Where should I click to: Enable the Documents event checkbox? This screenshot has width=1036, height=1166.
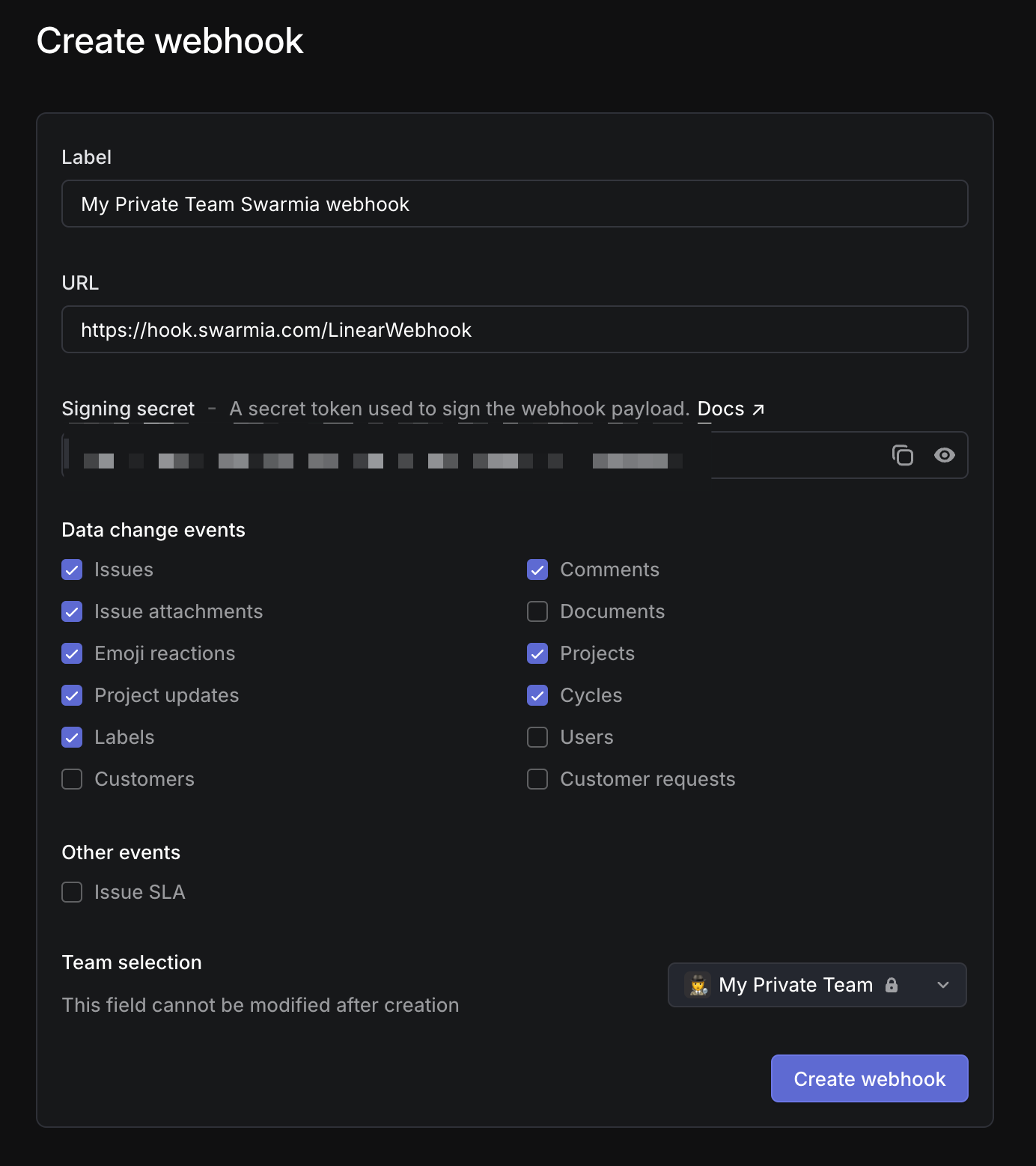coord(537,611)
